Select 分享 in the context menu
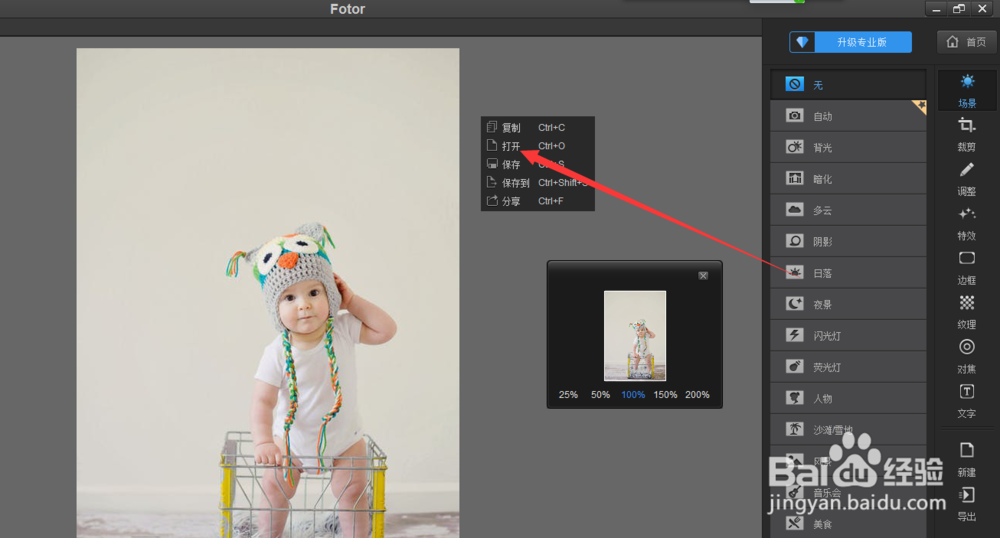The width and height of the screenshot is (1000, 538). [x=511, y=201]
